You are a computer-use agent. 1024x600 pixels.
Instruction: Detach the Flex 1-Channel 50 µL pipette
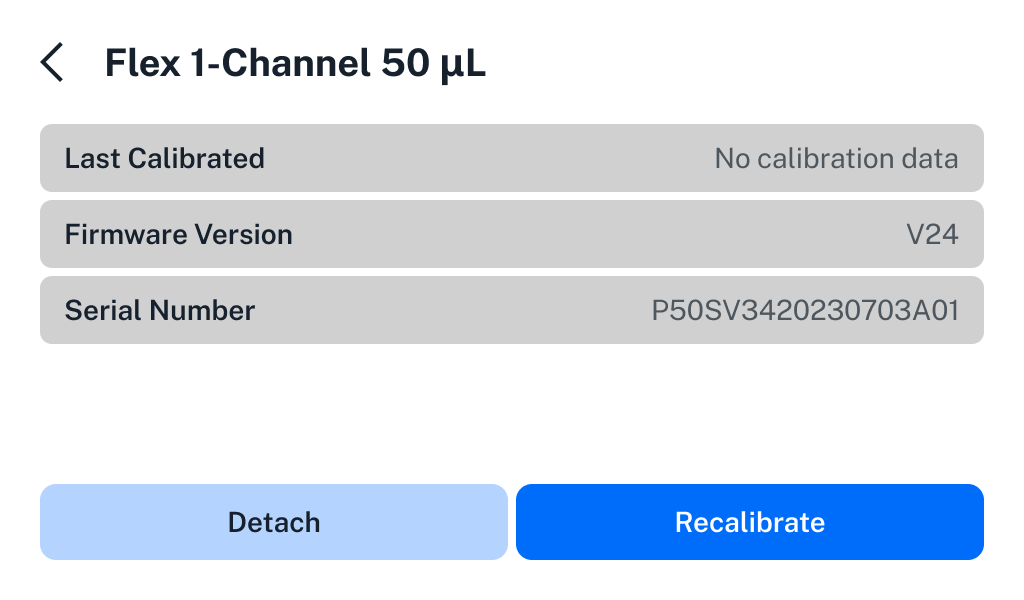point(274,521)
